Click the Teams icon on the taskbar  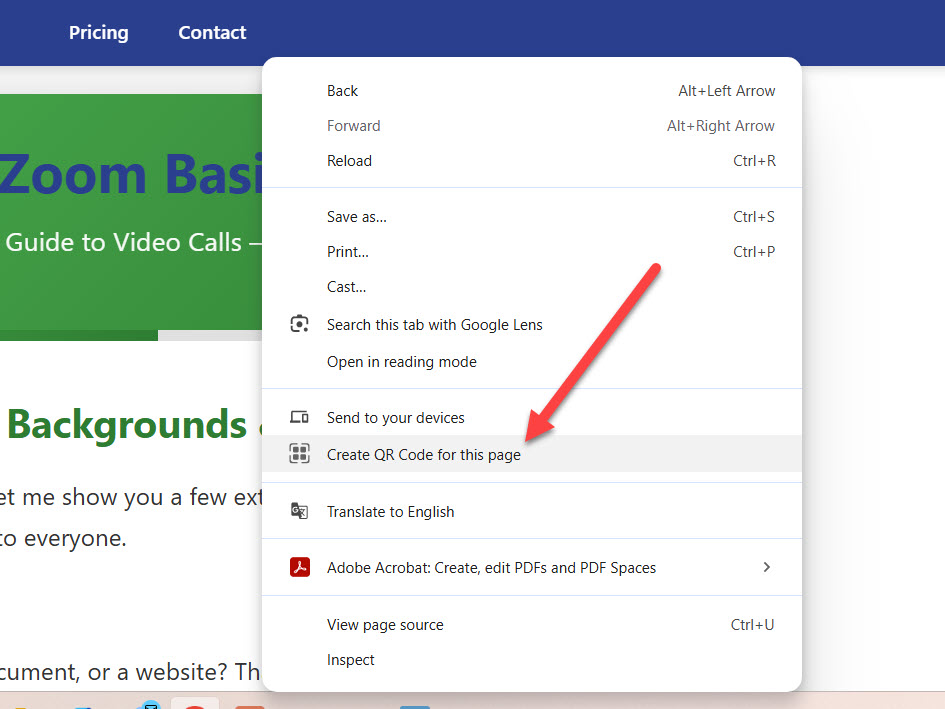tap(415, 705)
